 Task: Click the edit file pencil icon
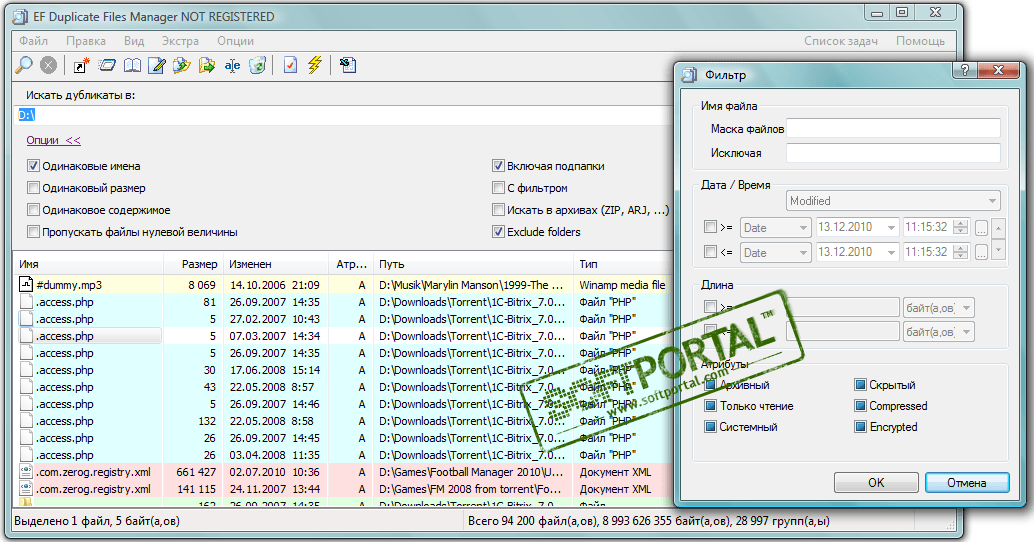pos(157,65)
